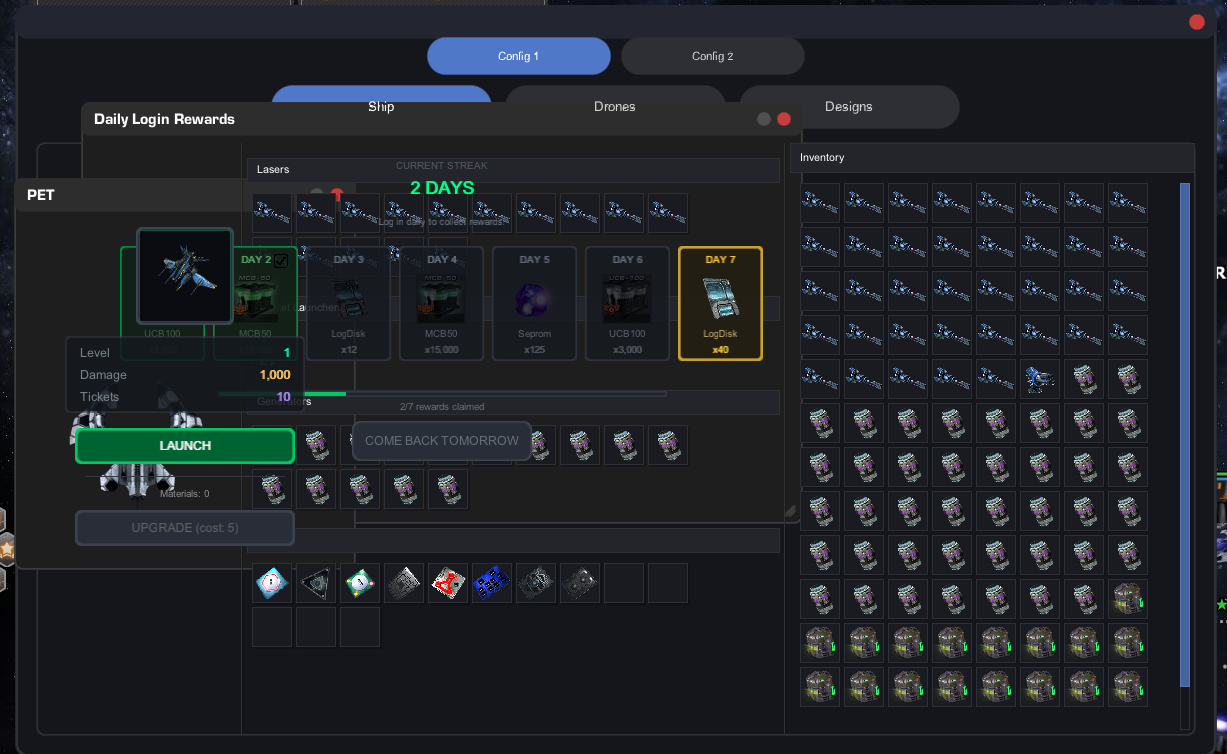The width and height of the screenshot is (1227, 754).
Task: Click the Inventory vertical scrollbar
Action: pyautogui.click(x=1186, y=435)
